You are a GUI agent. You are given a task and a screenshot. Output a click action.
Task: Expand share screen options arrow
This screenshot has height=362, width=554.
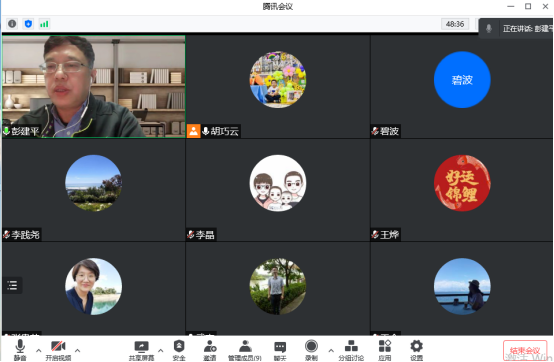click(160, 350)
